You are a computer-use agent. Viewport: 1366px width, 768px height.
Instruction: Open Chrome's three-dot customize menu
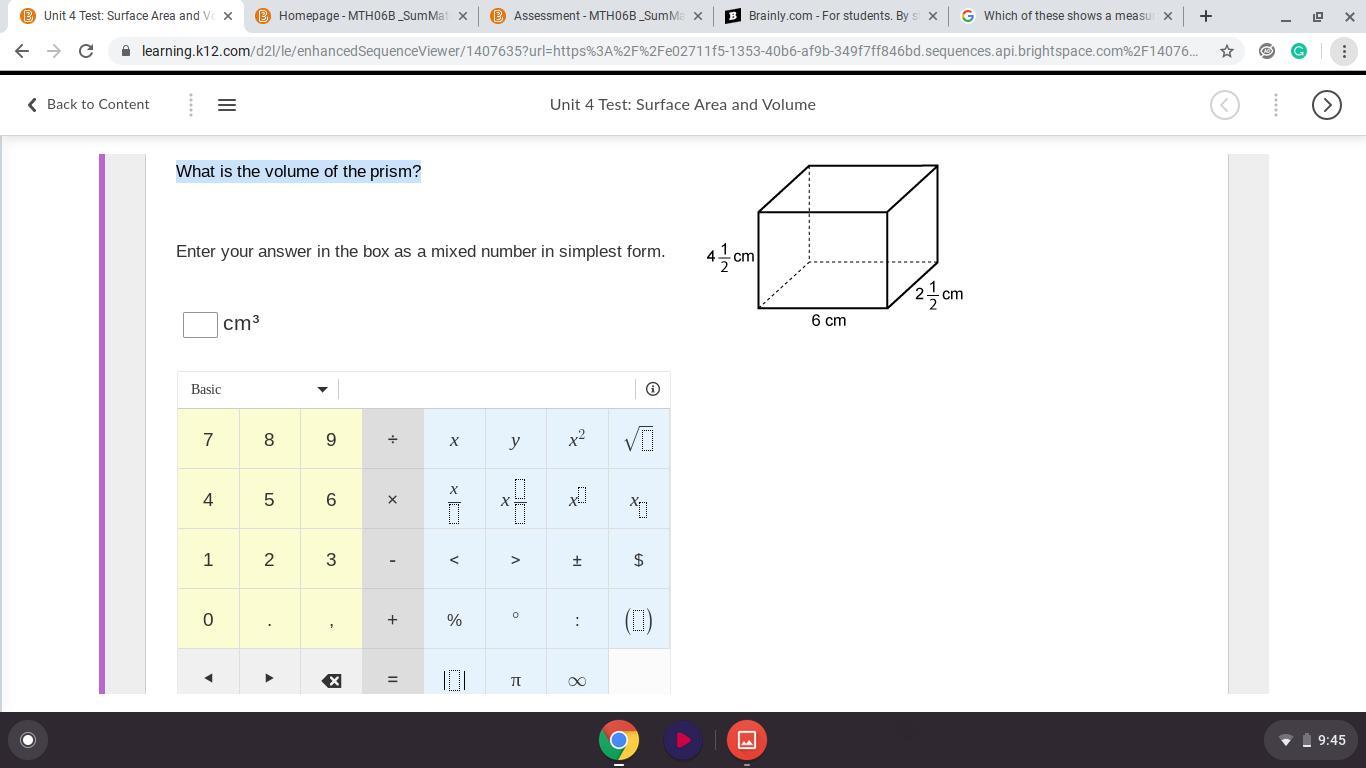click(1345, 51)
